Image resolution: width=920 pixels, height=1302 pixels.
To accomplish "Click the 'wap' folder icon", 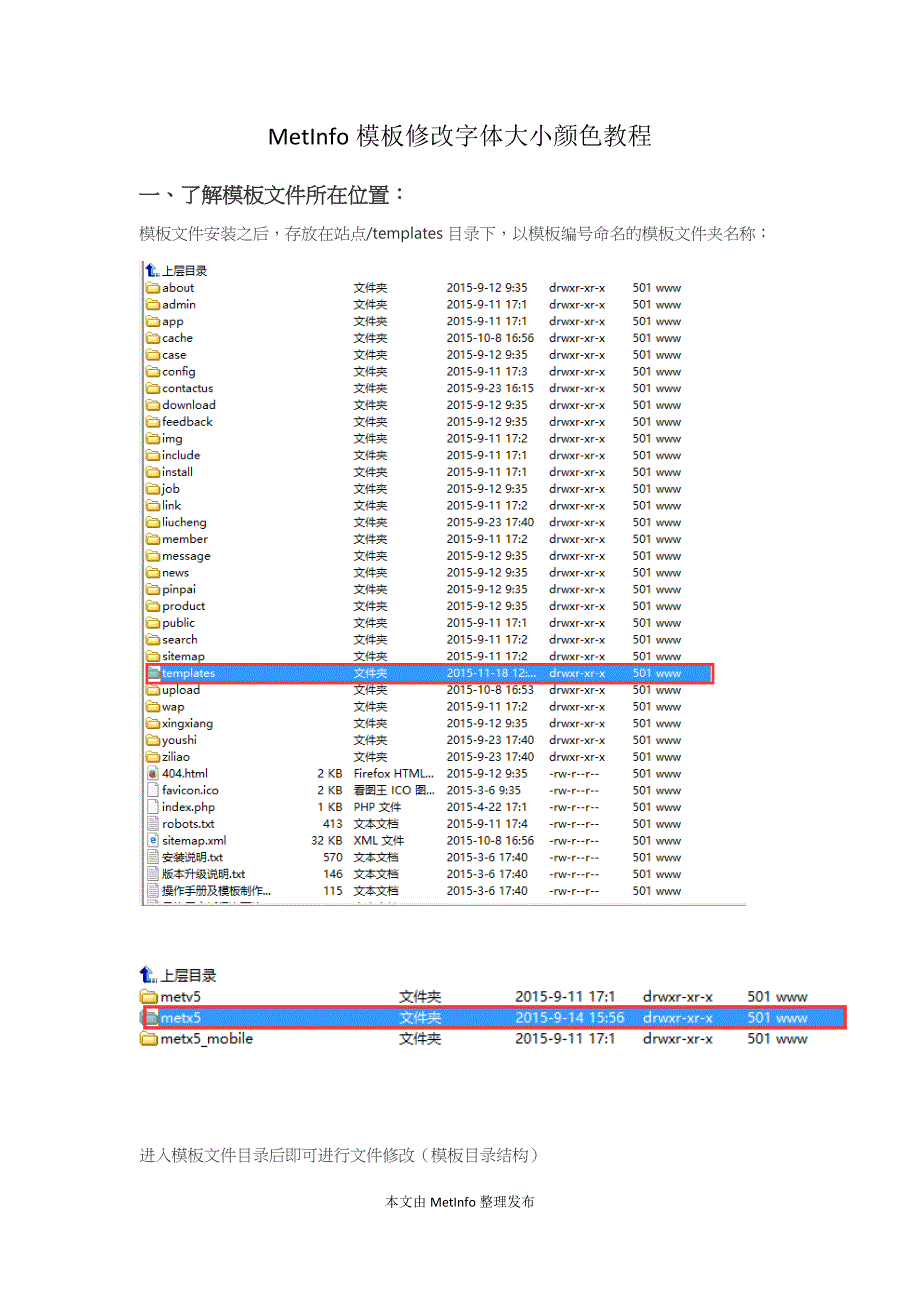I will tap(153, 707).
